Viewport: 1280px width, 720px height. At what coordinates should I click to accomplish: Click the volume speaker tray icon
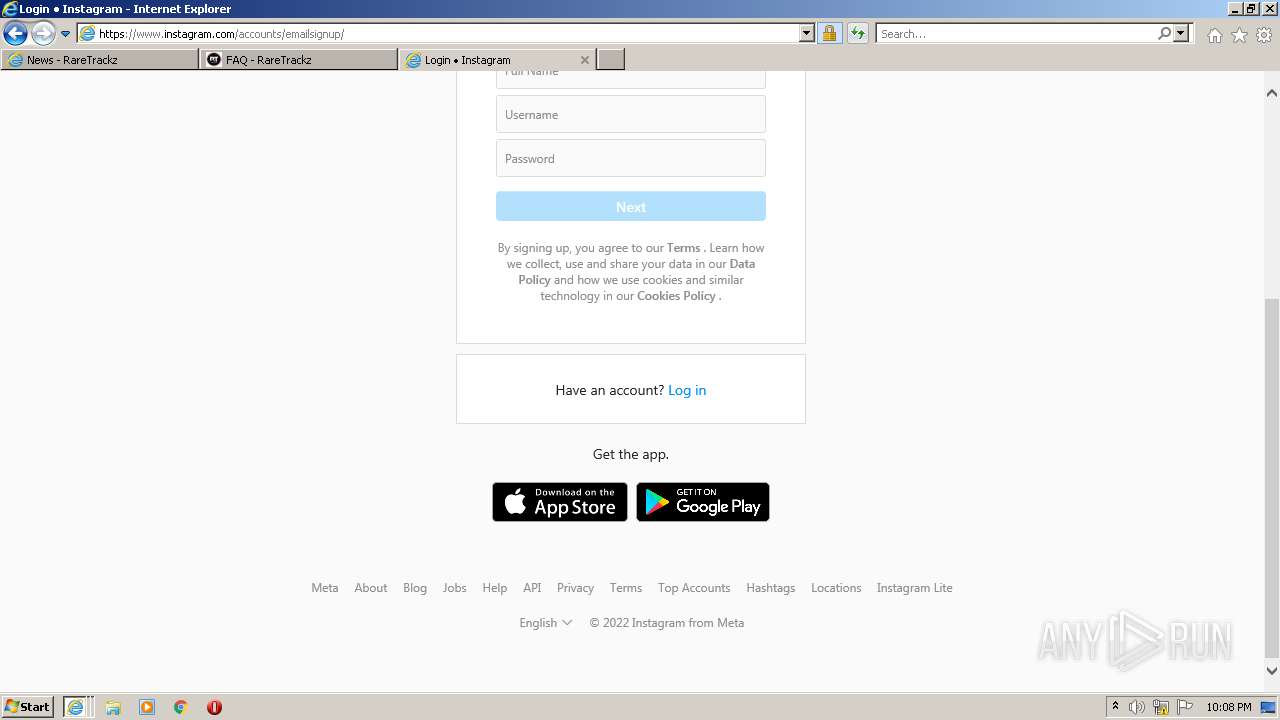pos(1137,707)
